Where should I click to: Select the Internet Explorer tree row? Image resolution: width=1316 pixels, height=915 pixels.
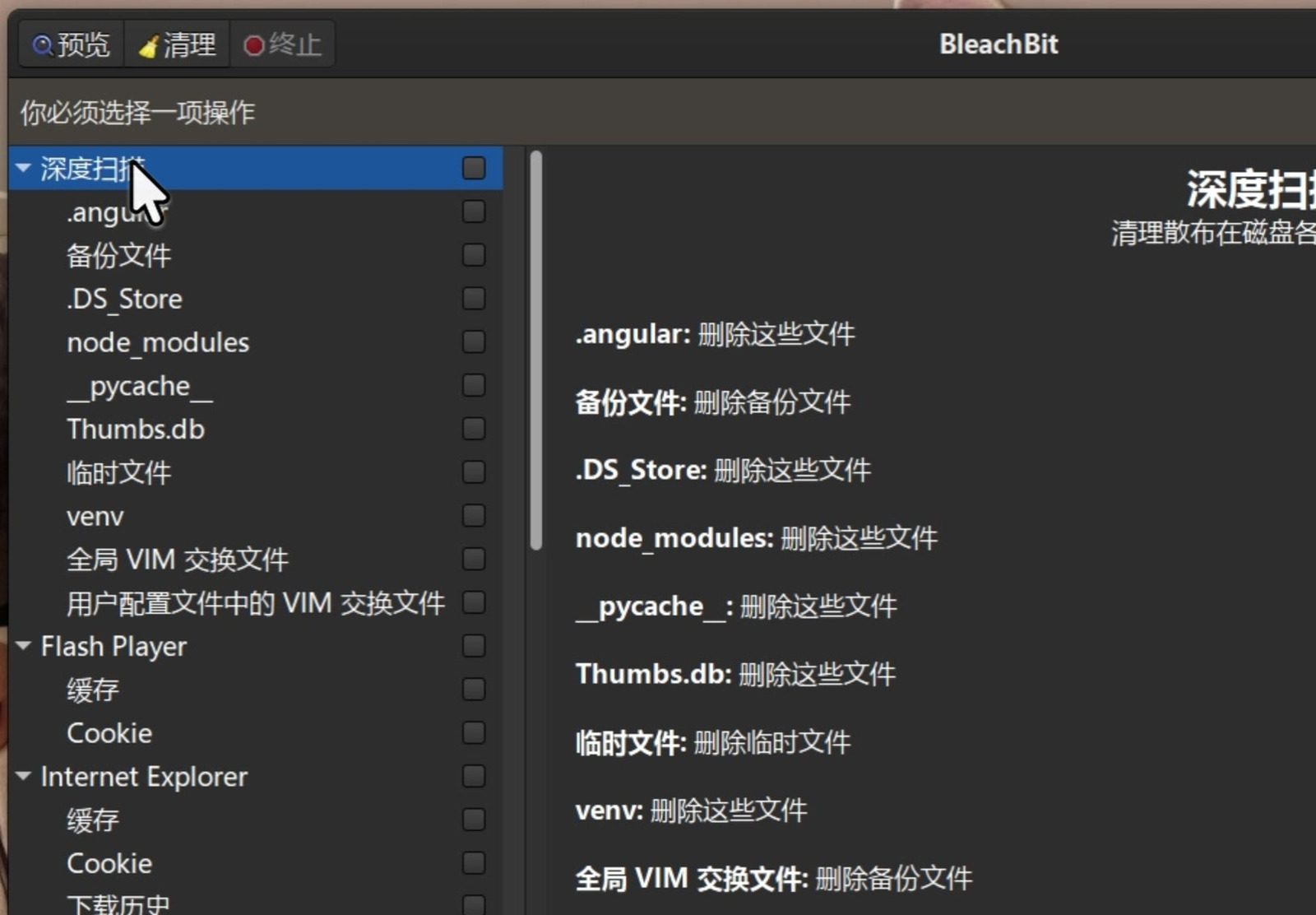(x=256, y=776)
